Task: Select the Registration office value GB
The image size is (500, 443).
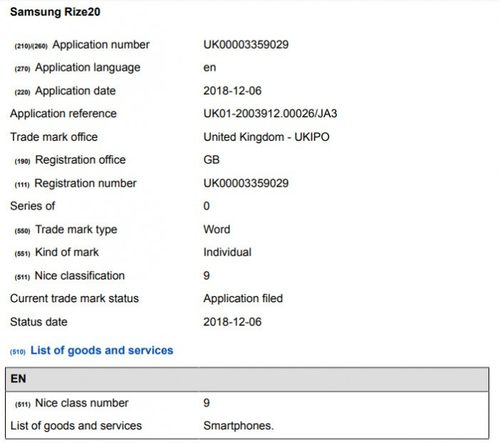Action: (211, 160)
